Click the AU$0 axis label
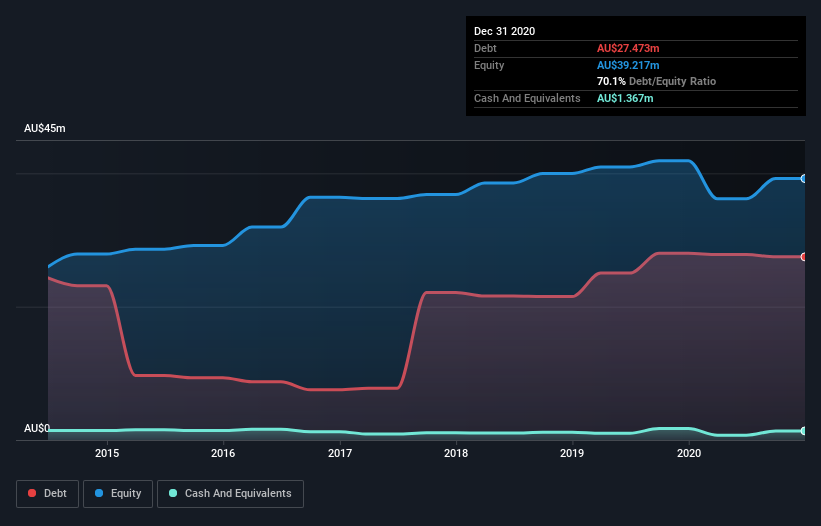This screenshot has height=526, width=821. (37, 428)
